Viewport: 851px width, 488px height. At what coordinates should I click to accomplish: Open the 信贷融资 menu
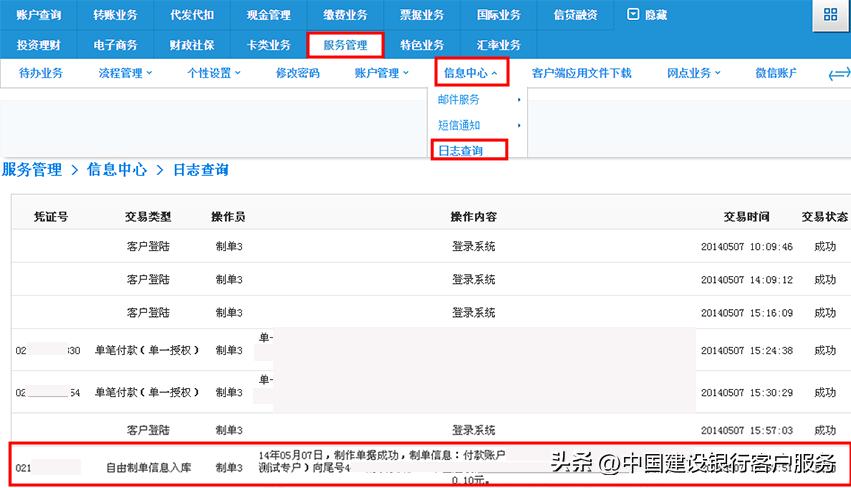pyautogui.click(x=575, y=15)
